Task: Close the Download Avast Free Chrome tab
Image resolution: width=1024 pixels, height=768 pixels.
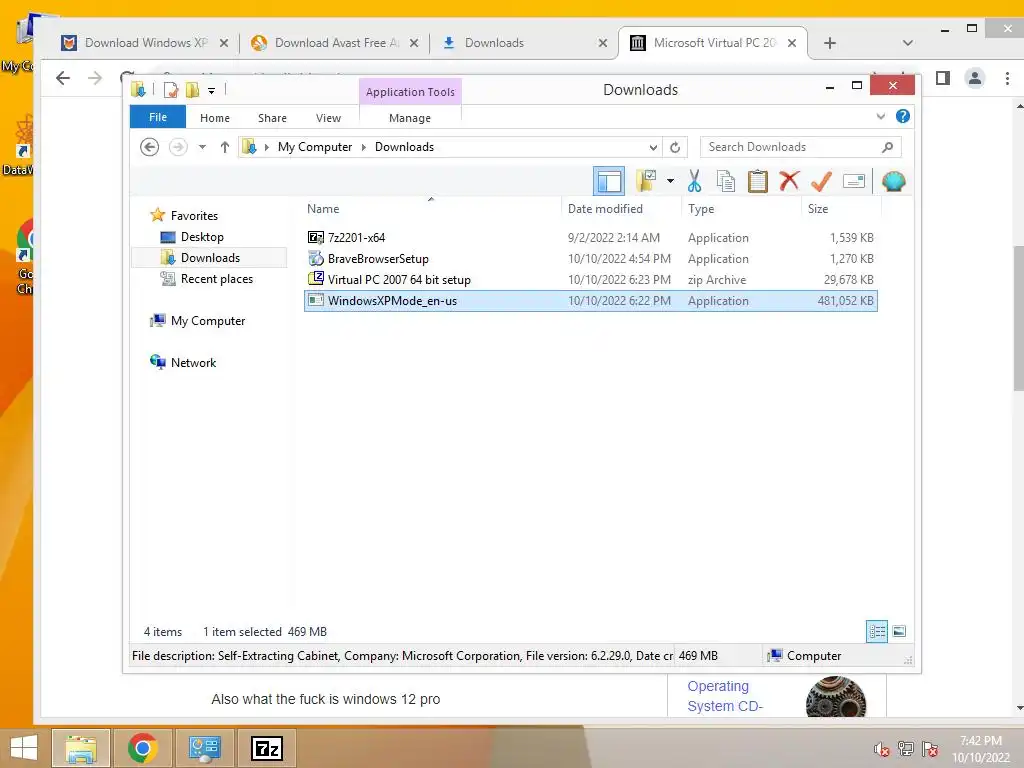Action: pyautogui.click(x=414, y=43)
